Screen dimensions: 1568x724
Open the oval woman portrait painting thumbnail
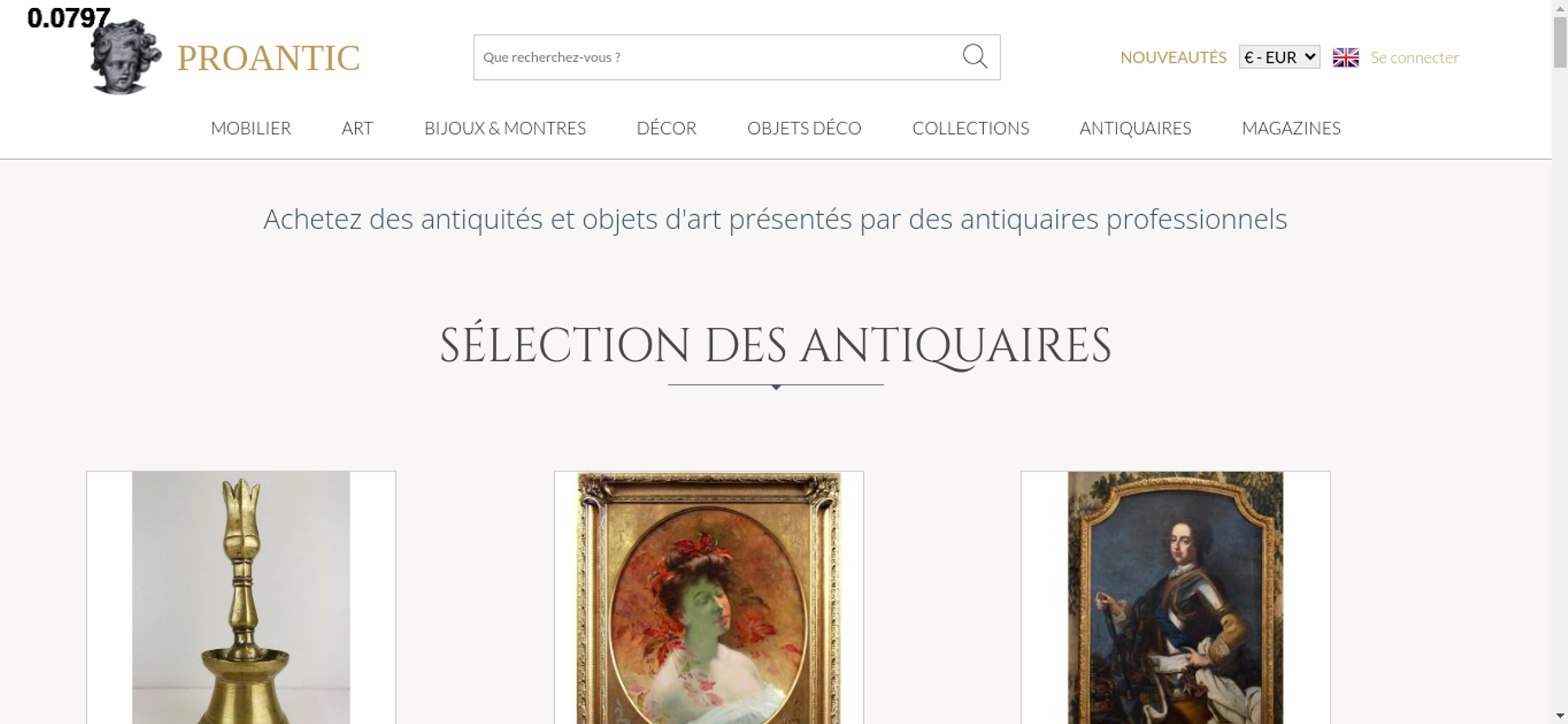(709, 598)
